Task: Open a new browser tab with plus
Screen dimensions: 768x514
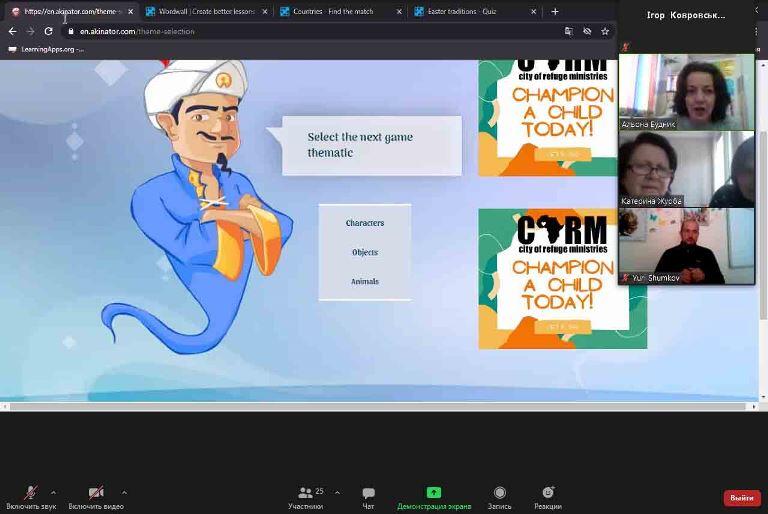Action: click(x=555, y=11)
